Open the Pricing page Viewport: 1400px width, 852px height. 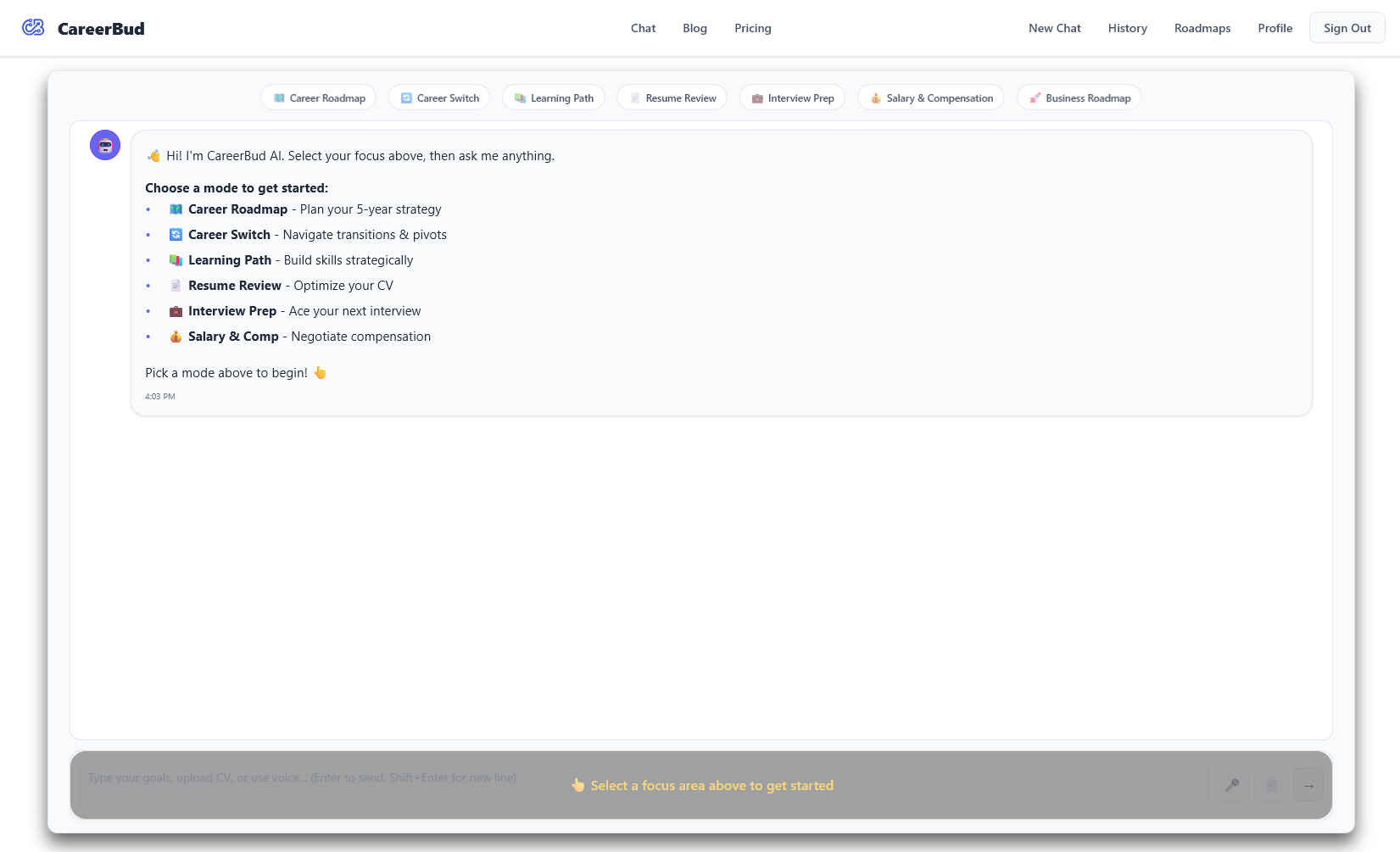tap(752, 28)
